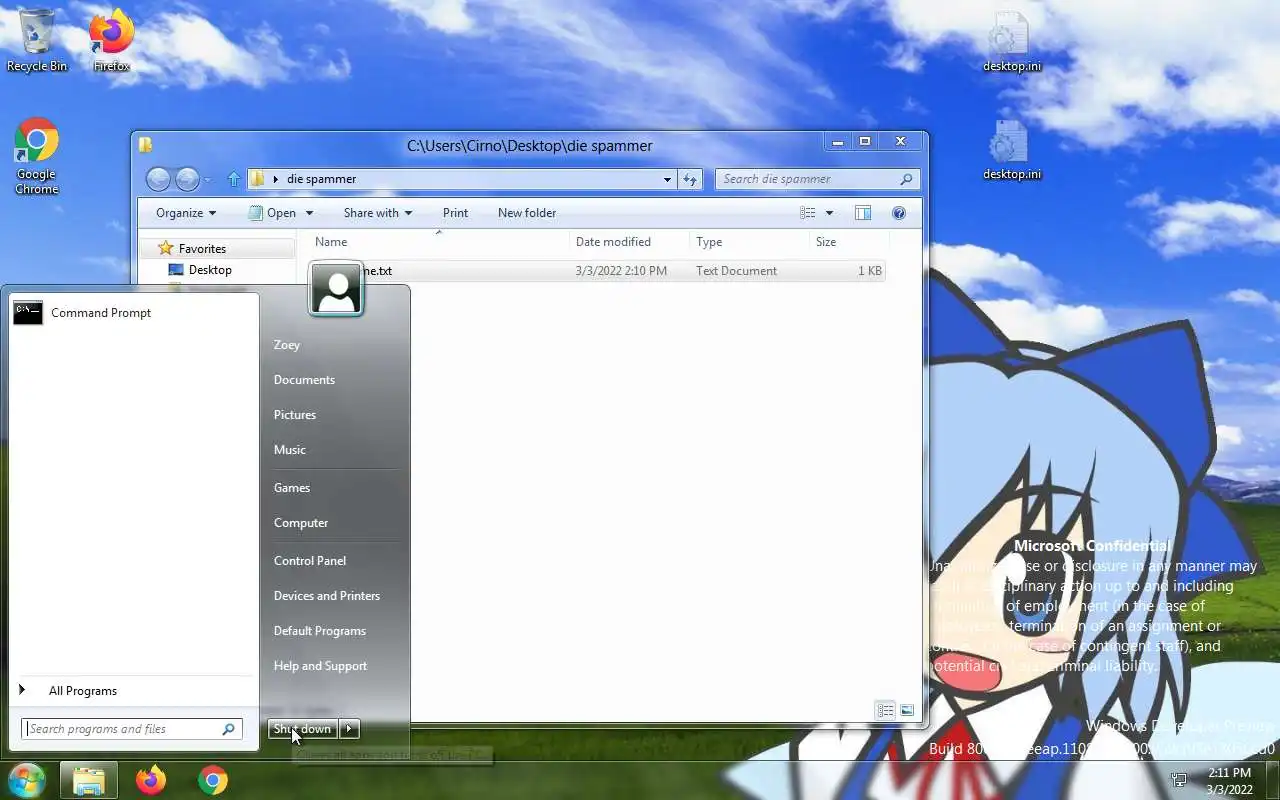Viewport: 1280px width, 800px height.
Task: Open Computer from Start menu
Action: (301, 523)
